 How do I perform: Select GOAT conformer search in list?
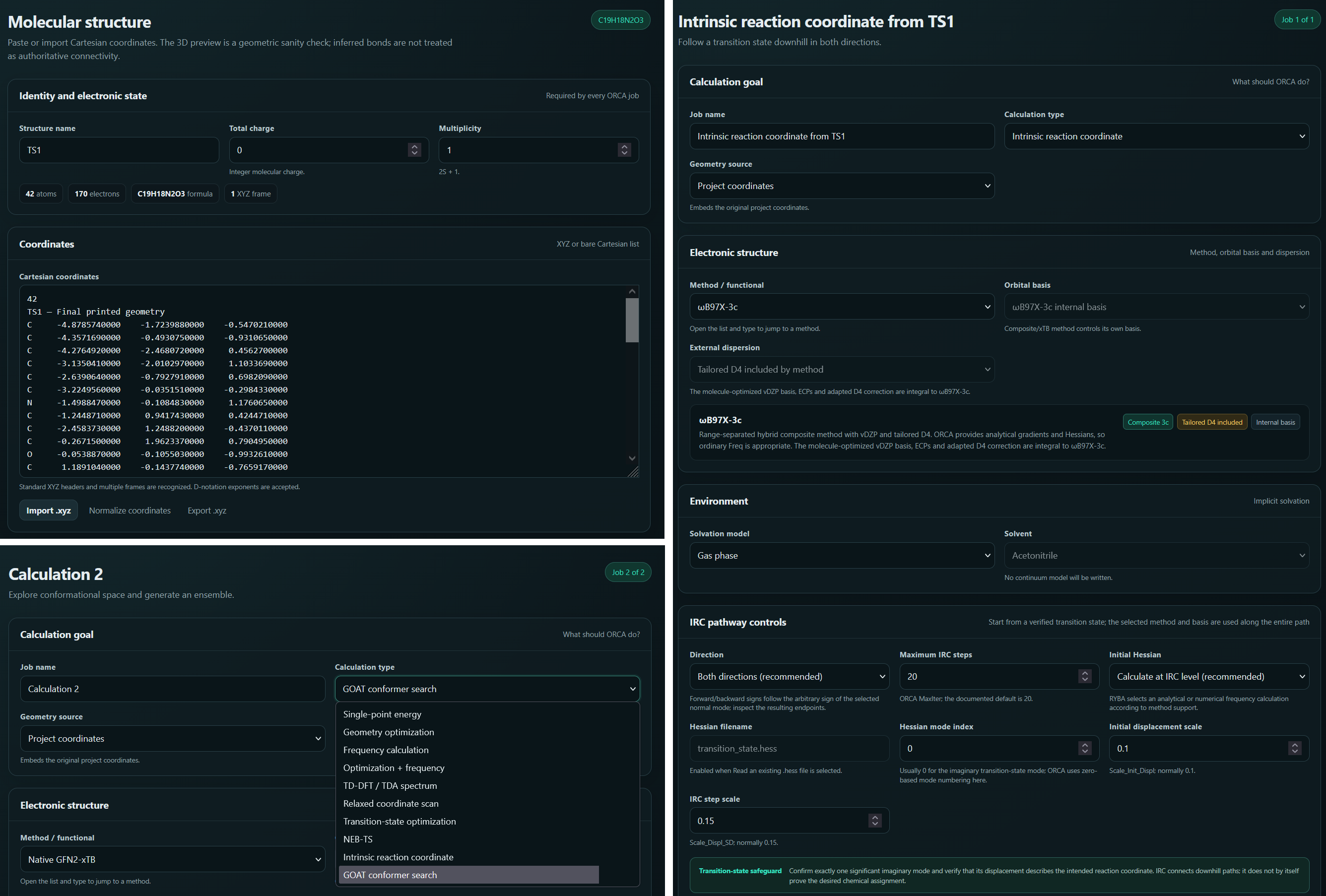point(468,875)
